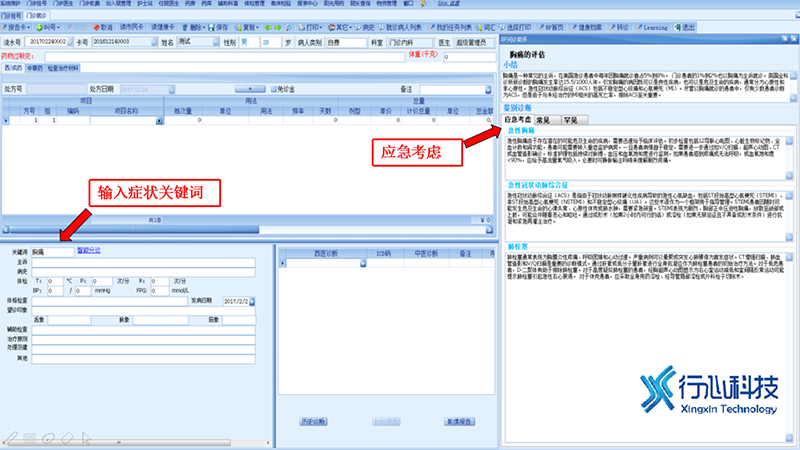Switch to the 中草药 tab

[35, 68]
